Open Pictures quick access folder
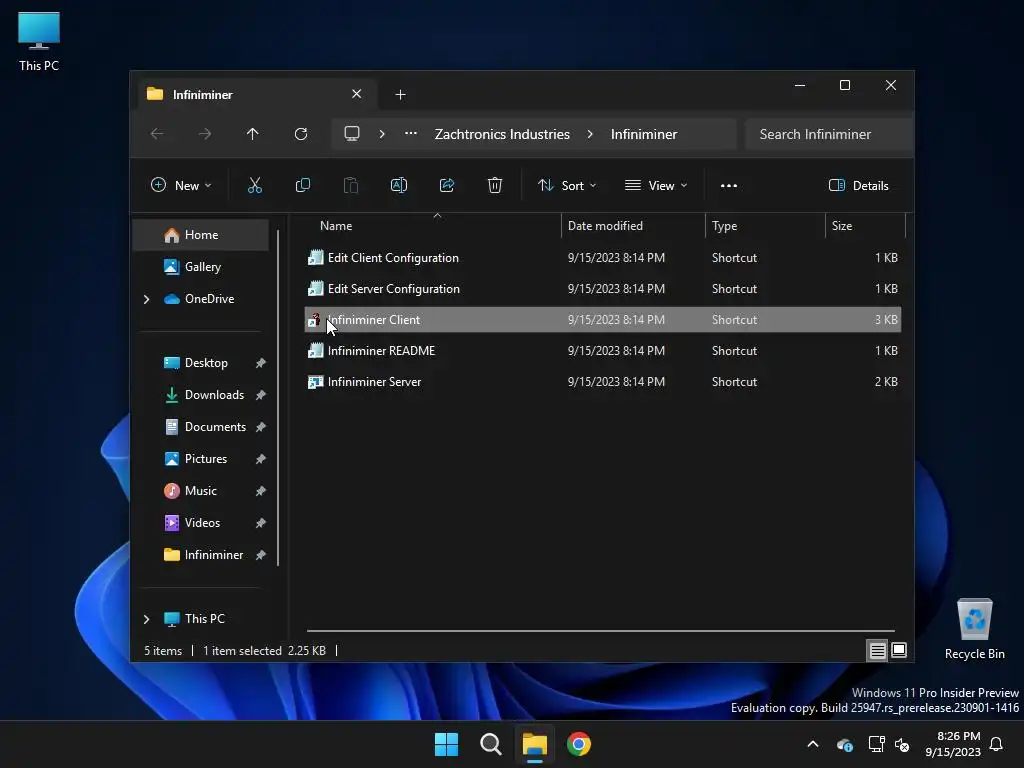The width and height of the screenshot is (1024, 768). coord(200,458)
